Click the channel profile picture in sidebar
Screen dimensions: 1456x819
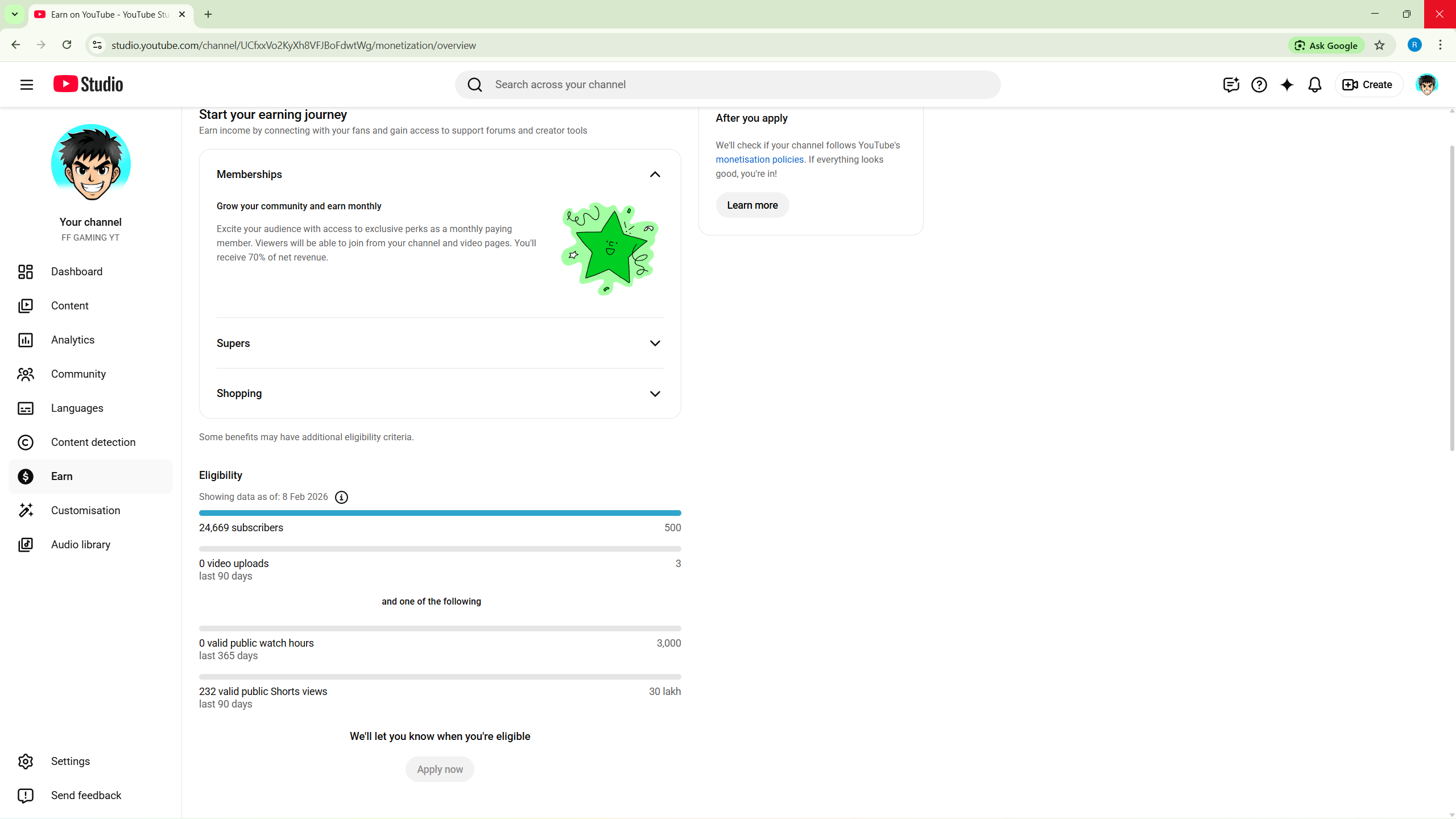click(x=91, y=164)
